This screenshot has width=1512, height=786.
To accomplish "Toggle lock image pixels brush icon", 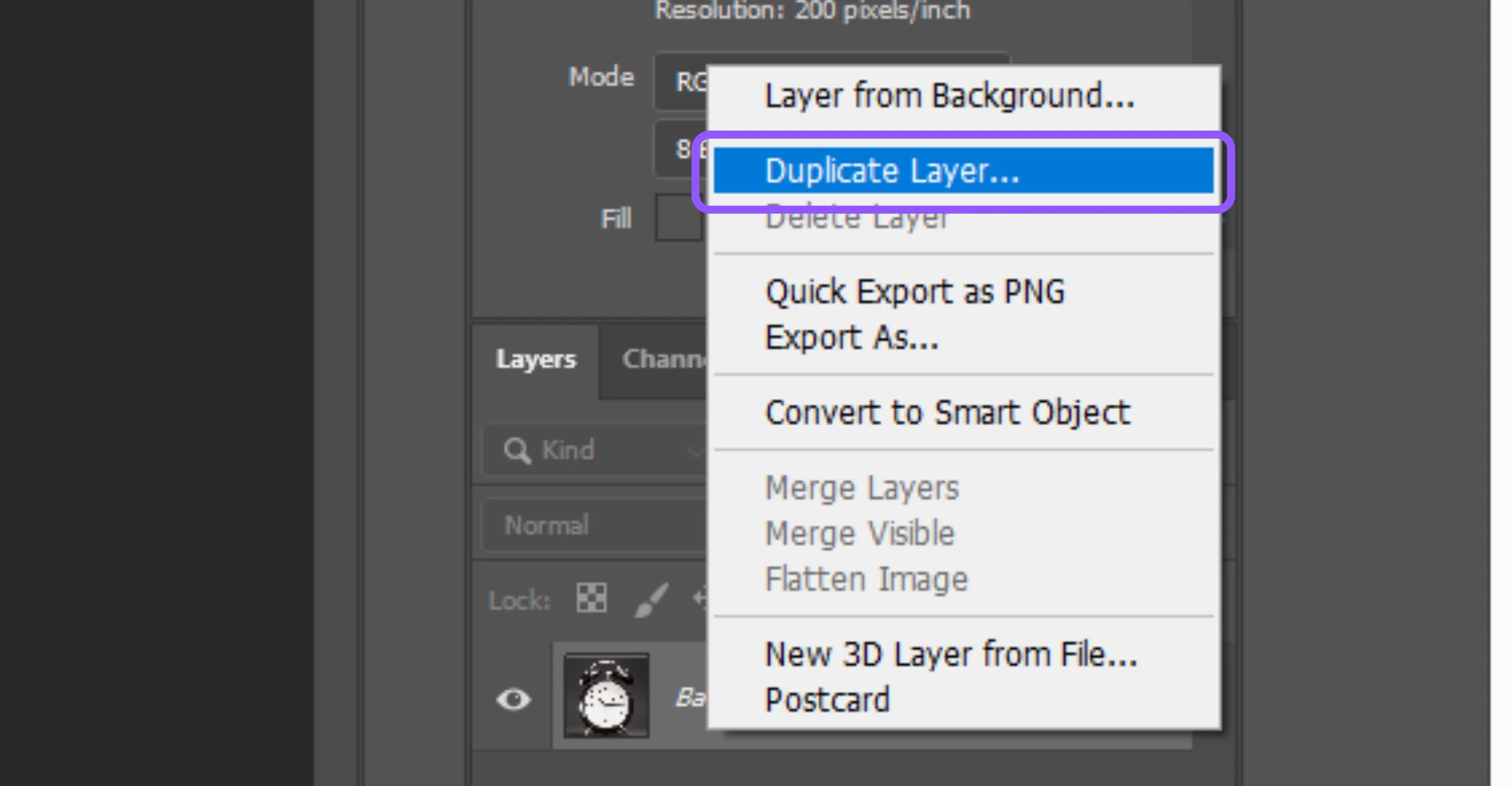I will (x=651, y=599).
